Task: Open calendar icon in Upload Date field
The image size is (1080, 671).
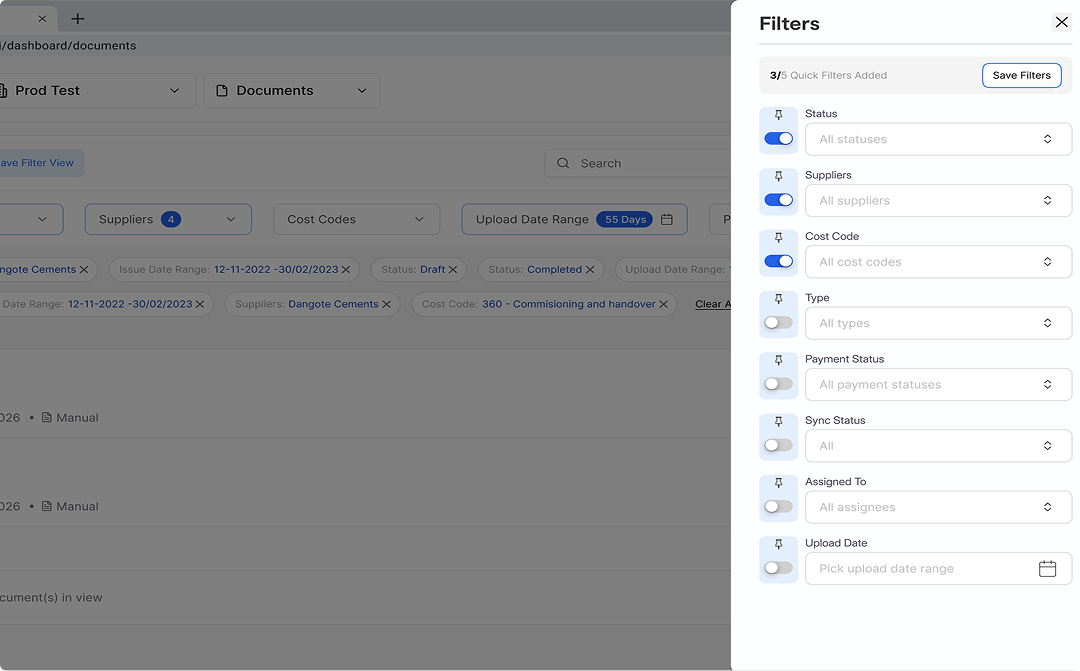Action: (1047, 568)
